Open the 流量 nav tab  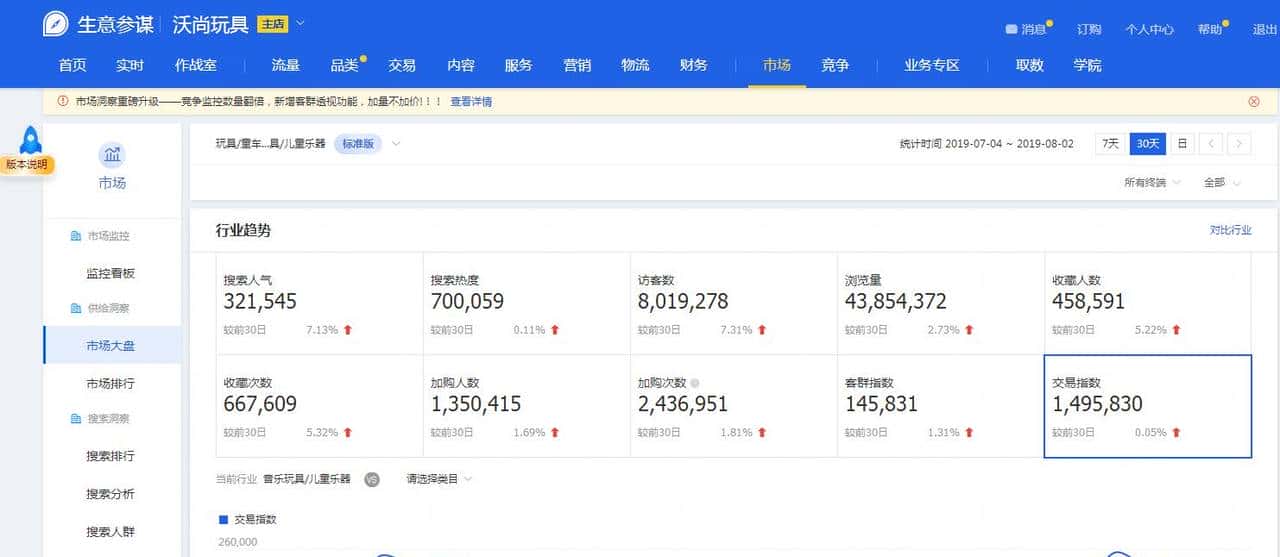[286, 65]
